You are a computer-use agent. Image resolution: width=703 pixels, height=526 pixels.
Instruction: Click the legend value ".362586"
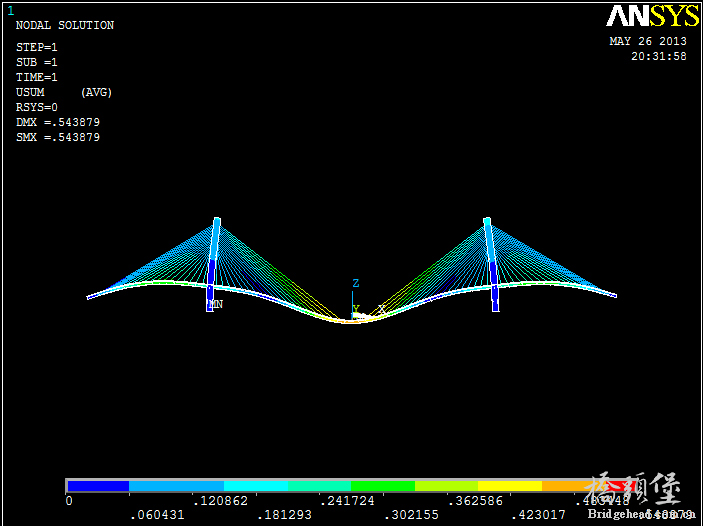475,501
